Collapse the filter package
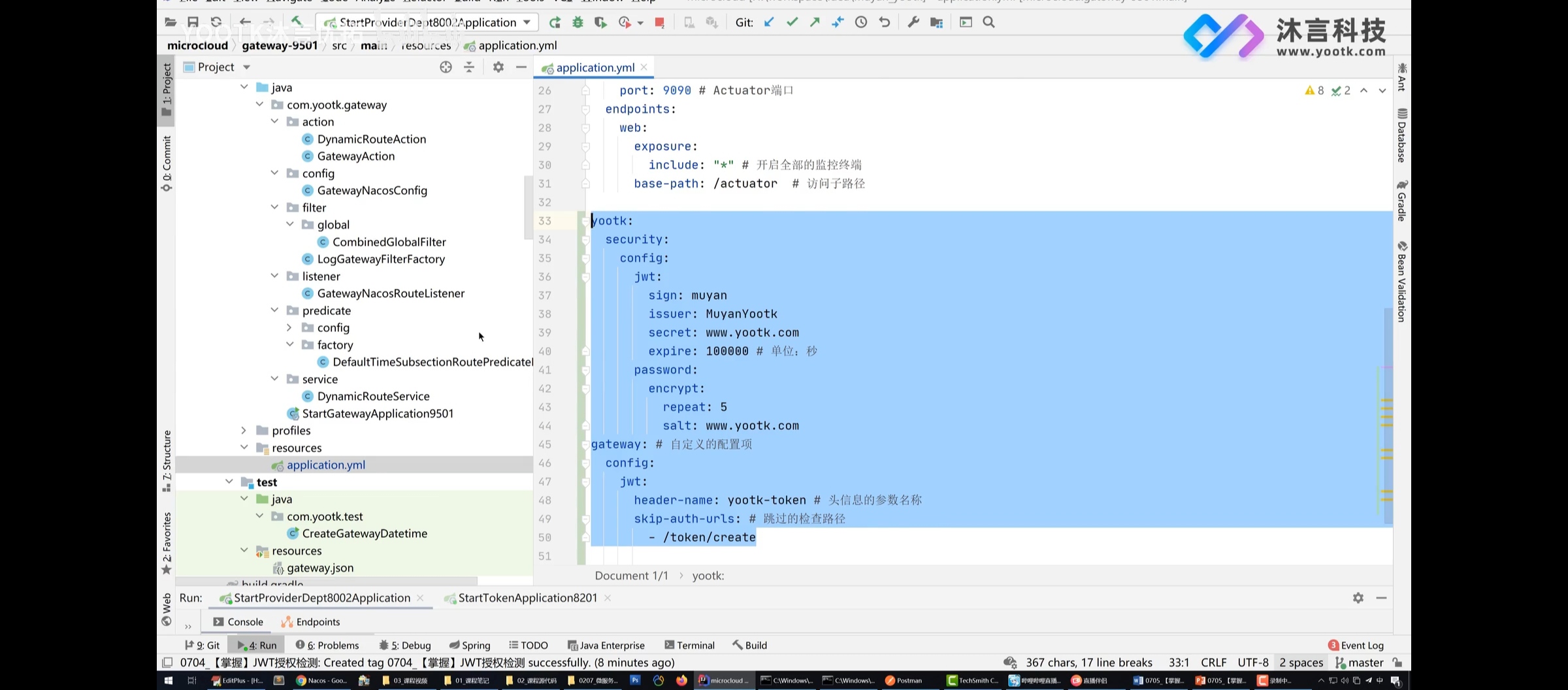 (274, 207)
